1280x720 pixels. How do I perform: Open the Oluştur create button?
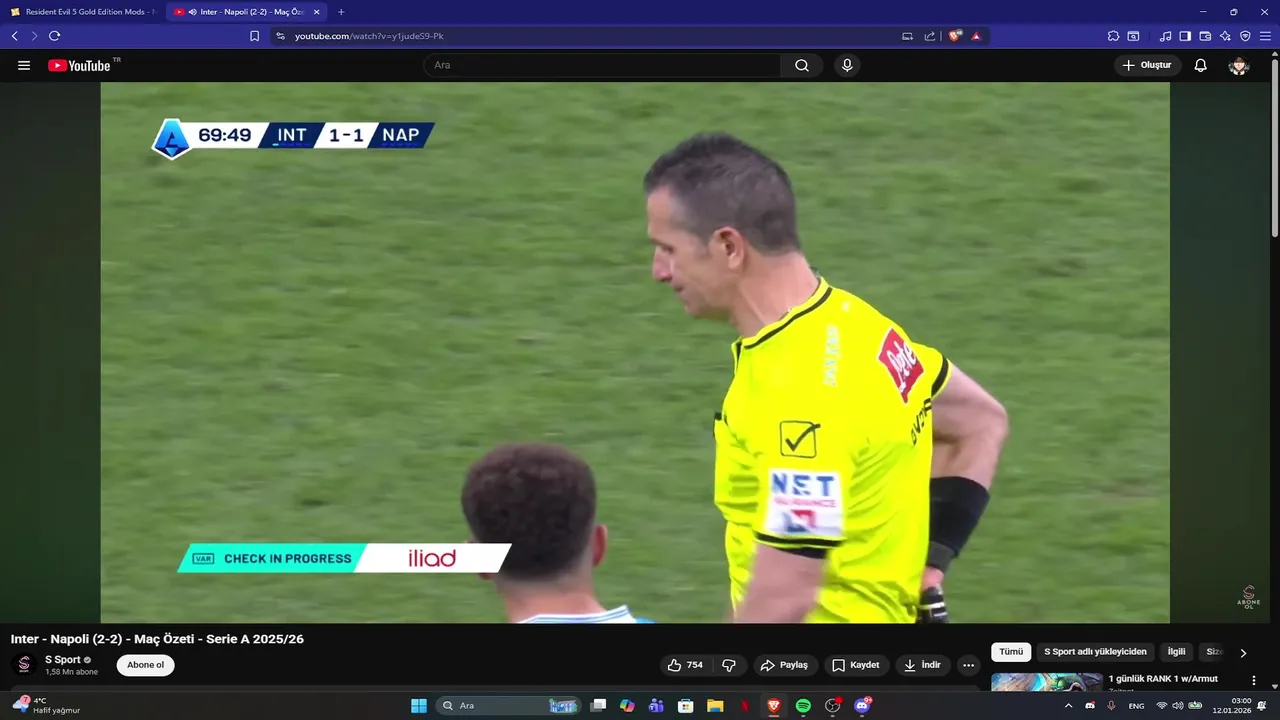[1147, 65]
